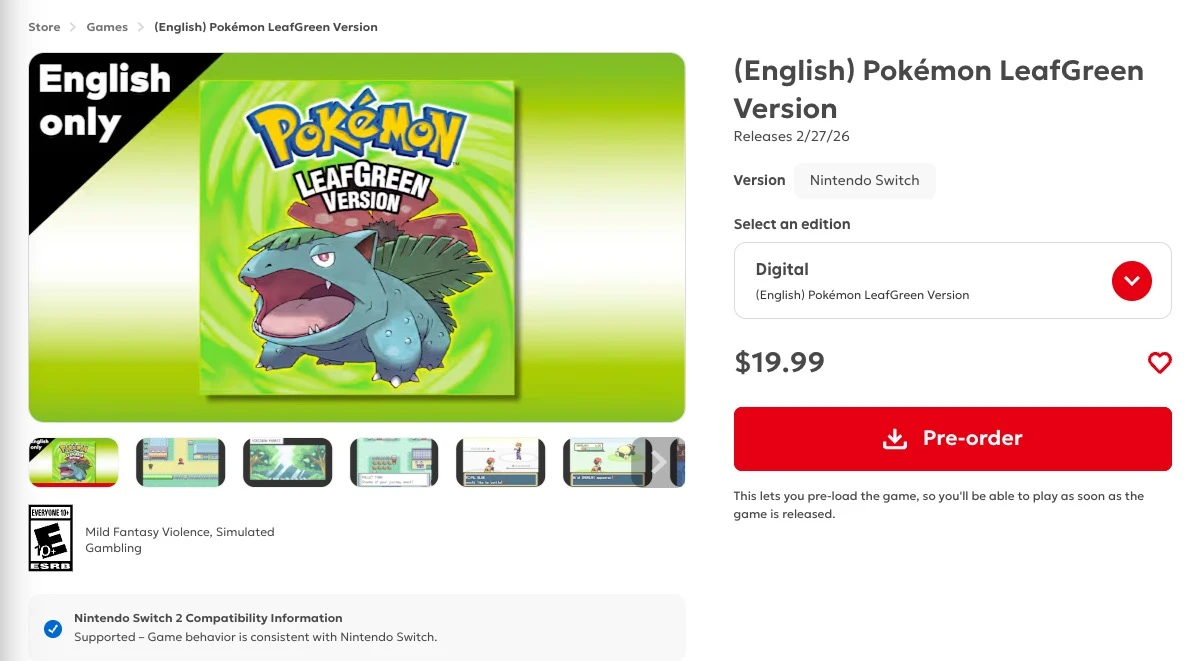The height and width of the screenshot is (661, 1194).
Task: Open the Viridian Forest screenshot thumbnail
Action: 287,462
